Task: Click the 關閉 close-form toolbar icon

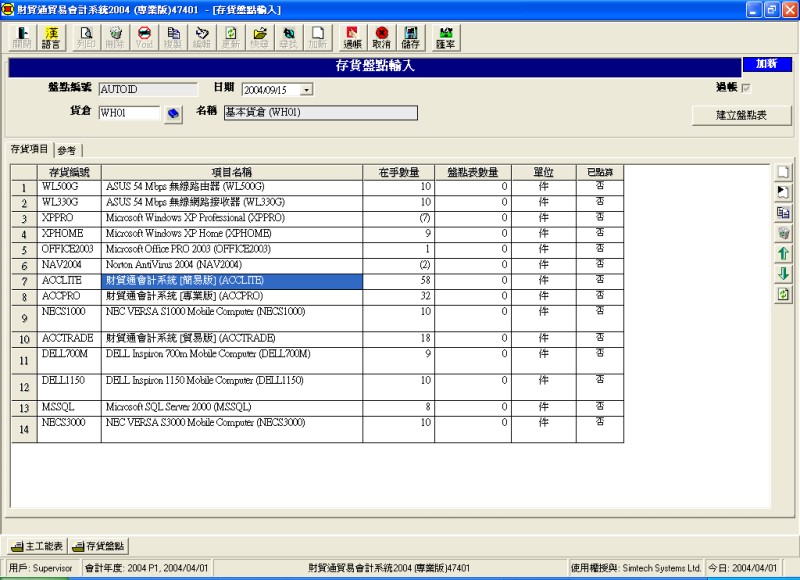Action: (22, 38)
